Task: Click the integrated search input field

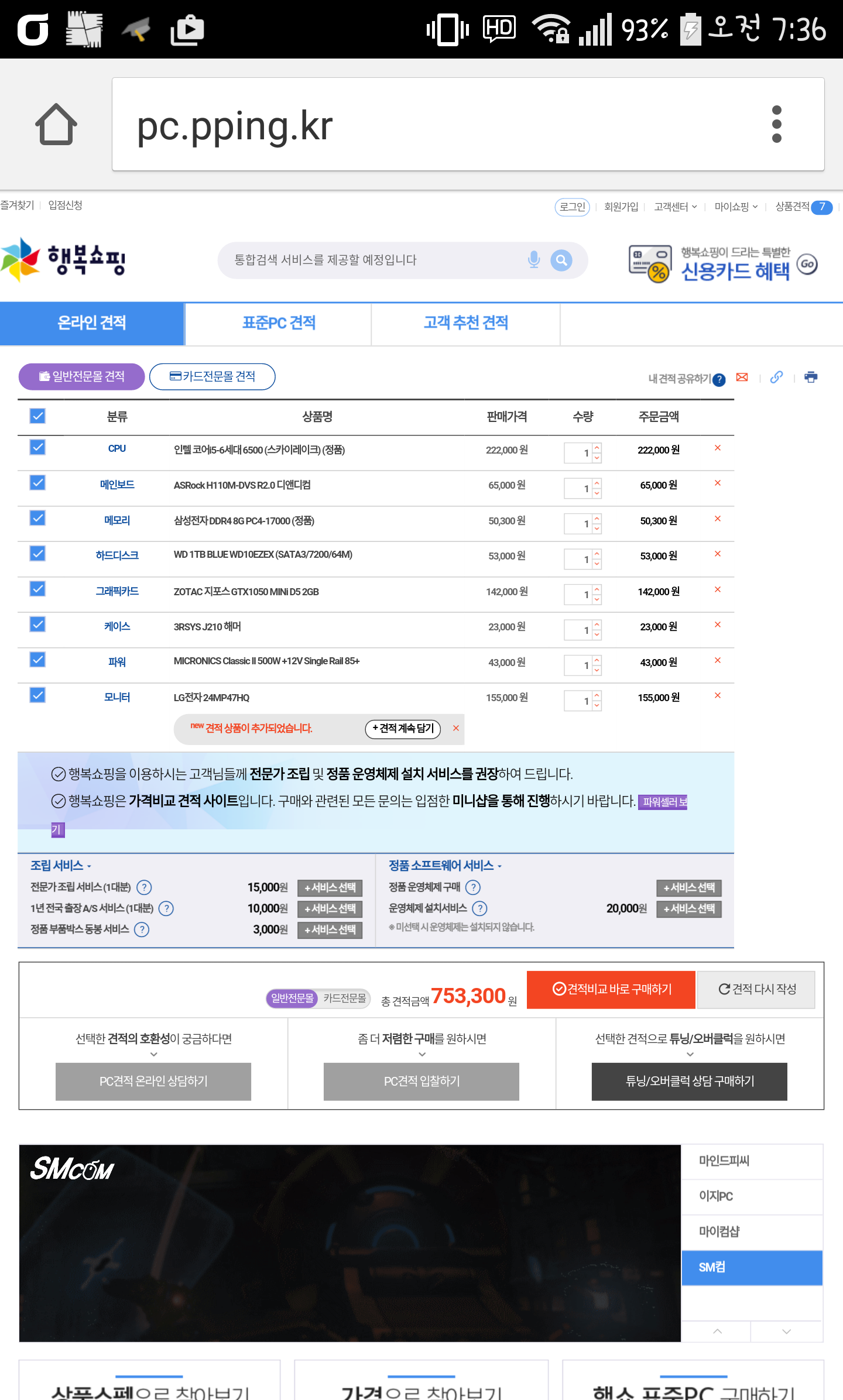Action: (x=375, y=260)
